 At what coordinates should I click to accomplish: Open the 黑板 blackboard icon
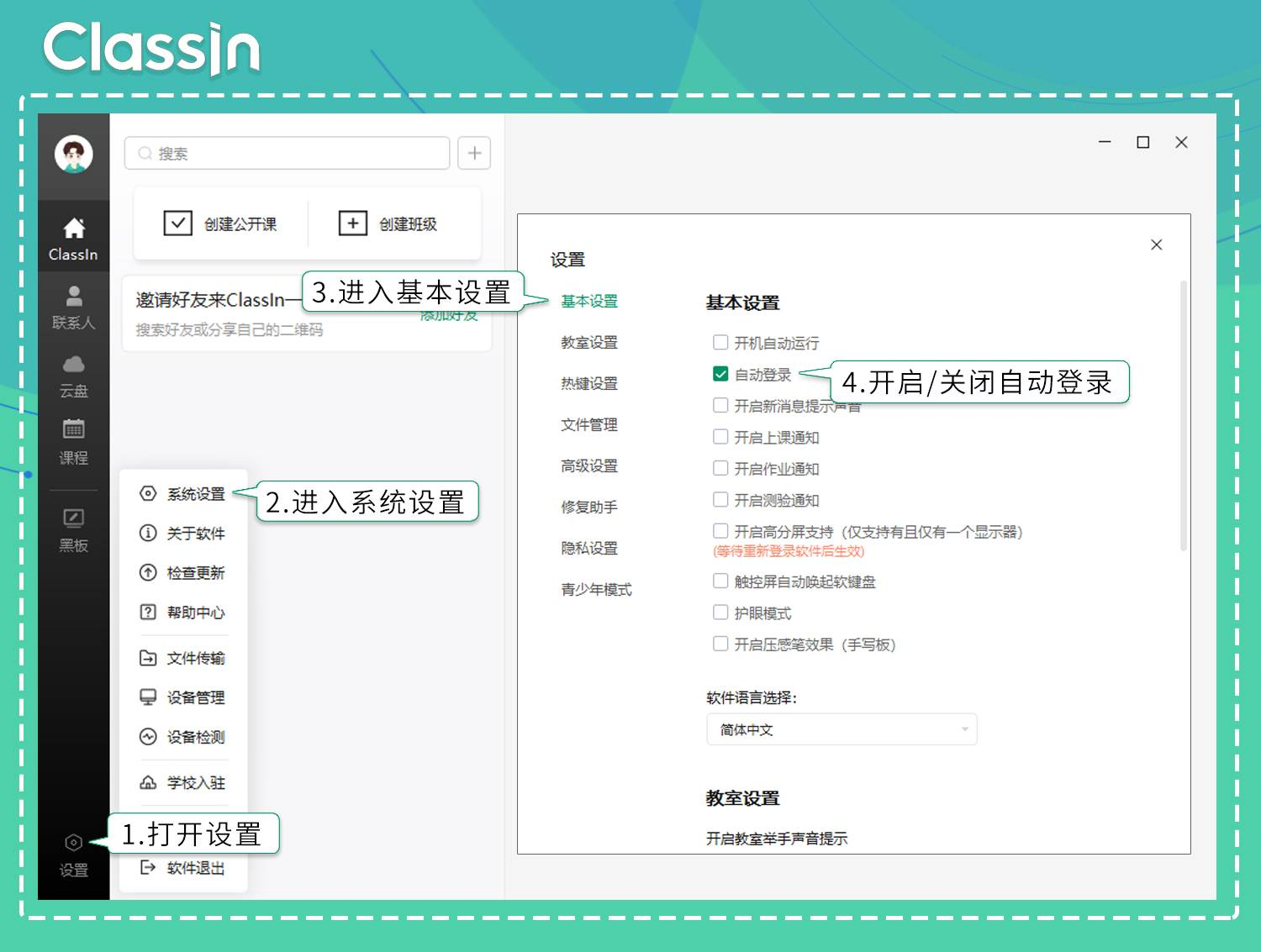click(74, 518)
